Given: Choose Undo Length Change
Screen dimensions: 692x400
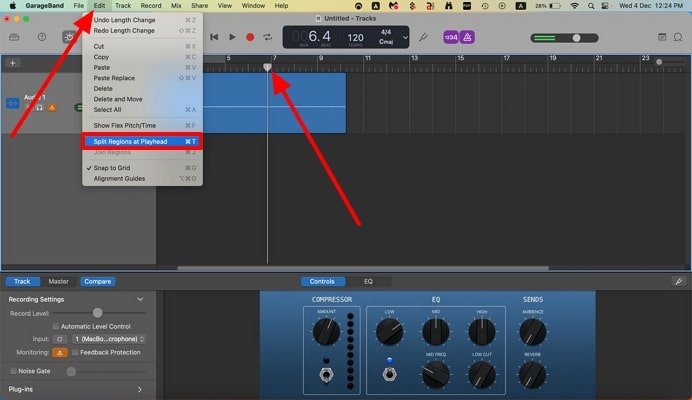Looking at the screenshot, I should click(142, 20).
